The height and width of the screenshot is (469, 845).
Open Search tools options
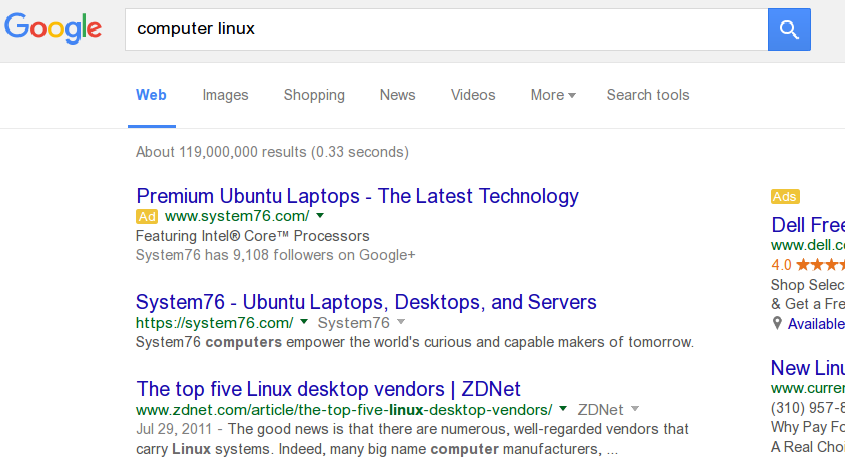point(648,95)
